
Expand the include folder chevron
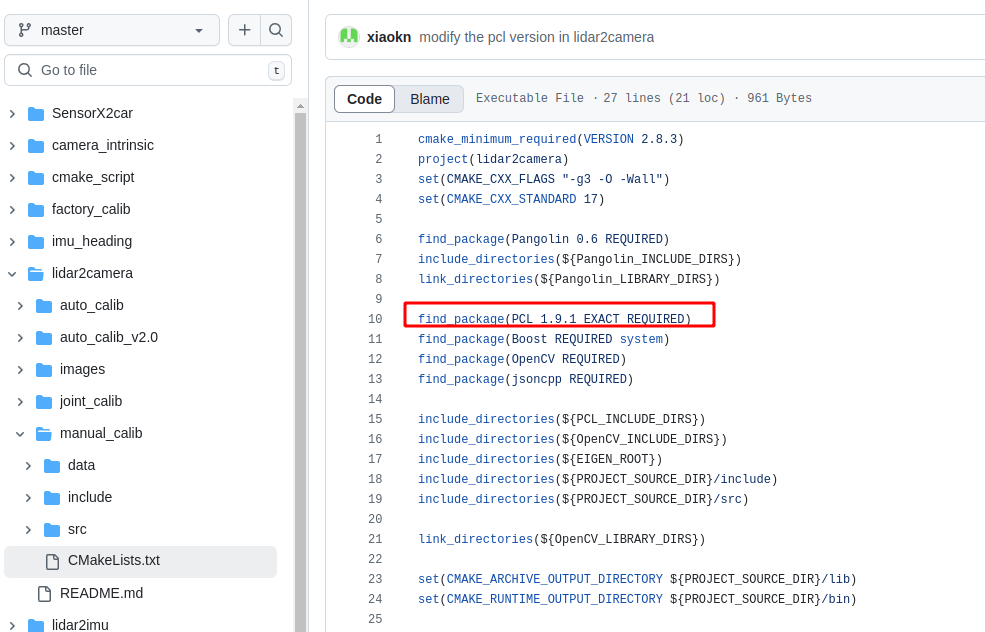[28, 498]
